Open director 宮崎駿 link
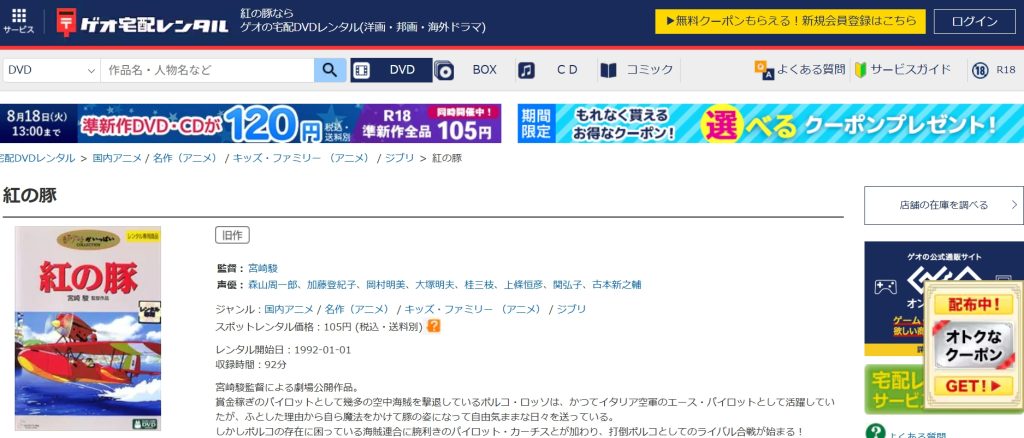 tap(263, 268)
